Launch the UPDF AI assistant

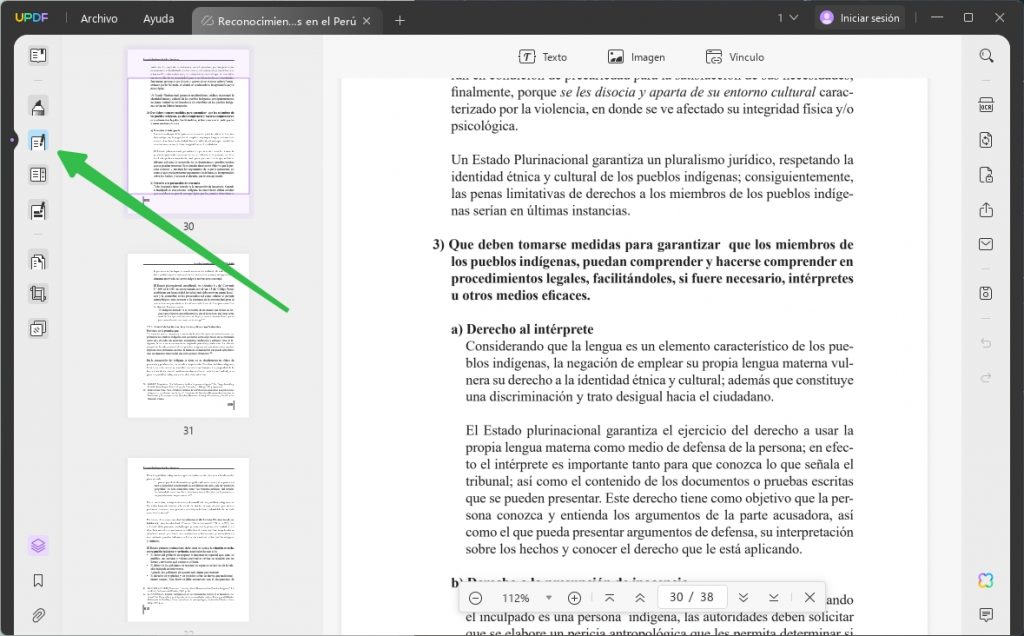pos(986,580)
